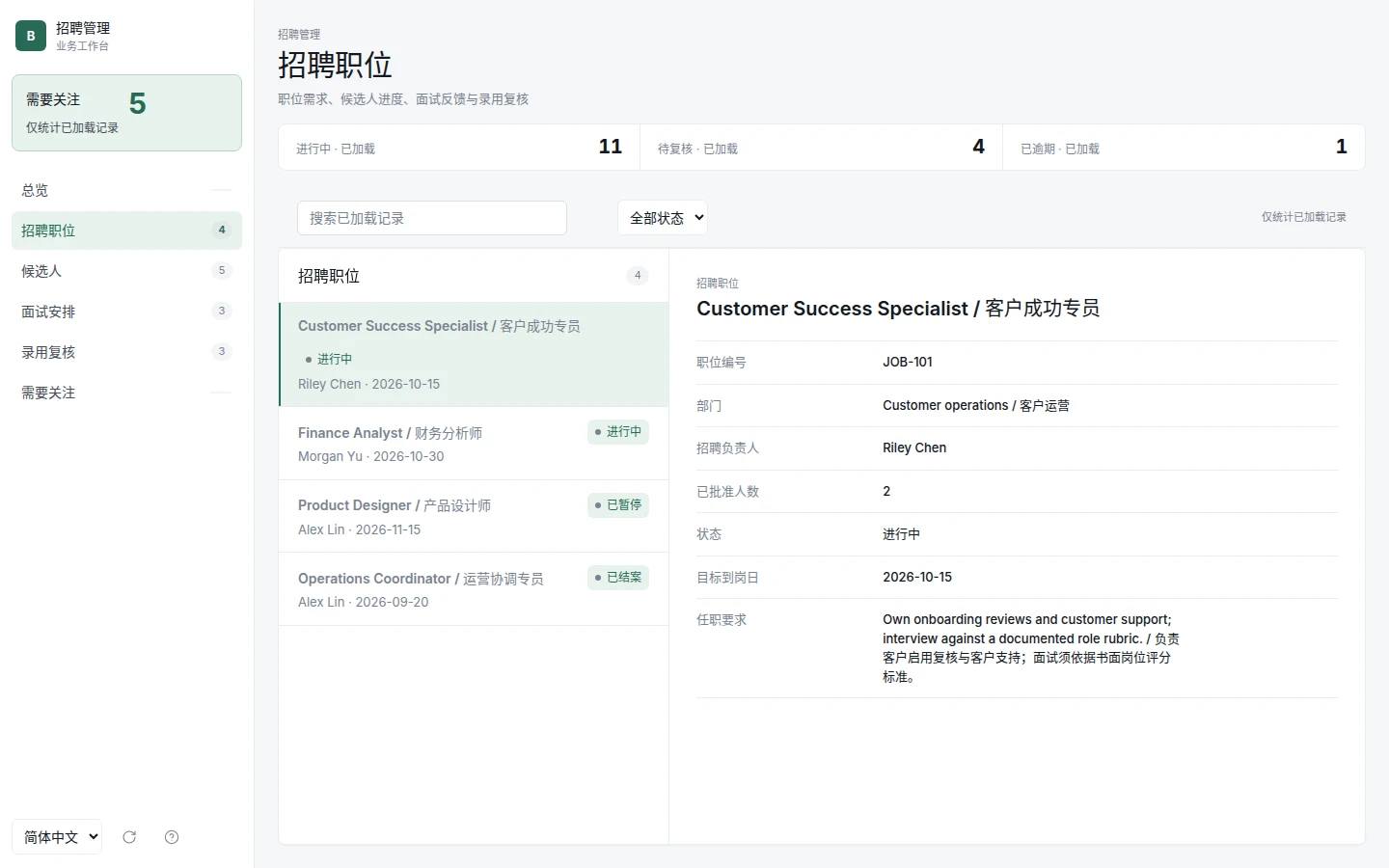Click the 已暂停 status badge

(618, 505)
